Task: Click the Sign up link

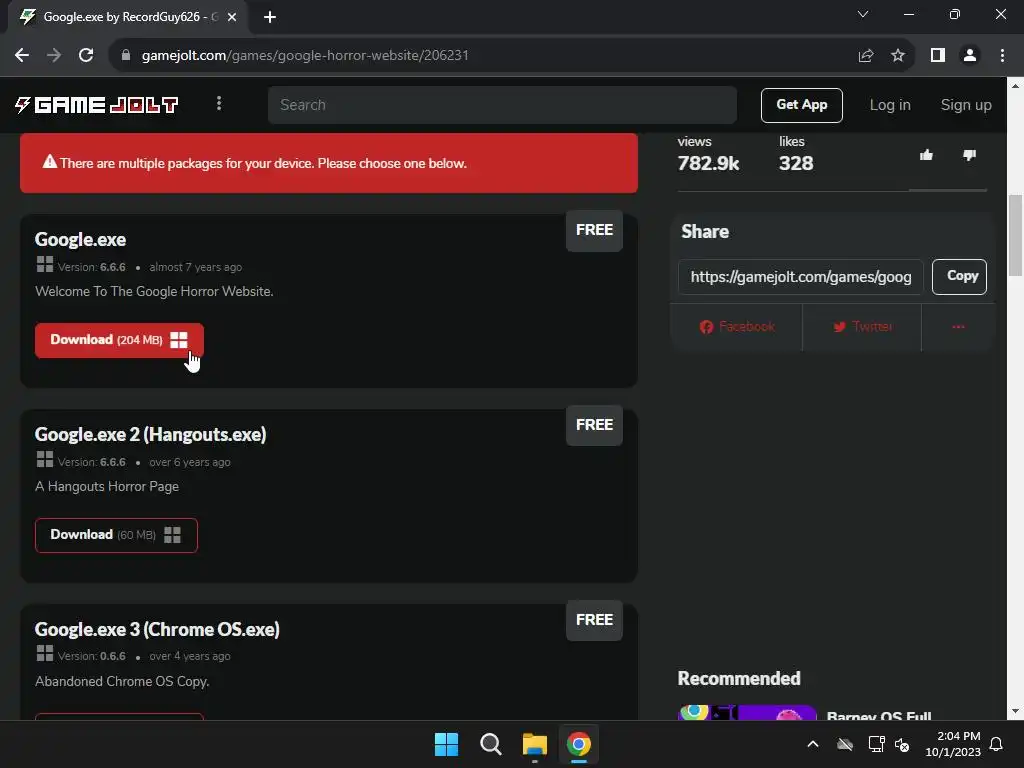Action: click(x=966, y=105)
